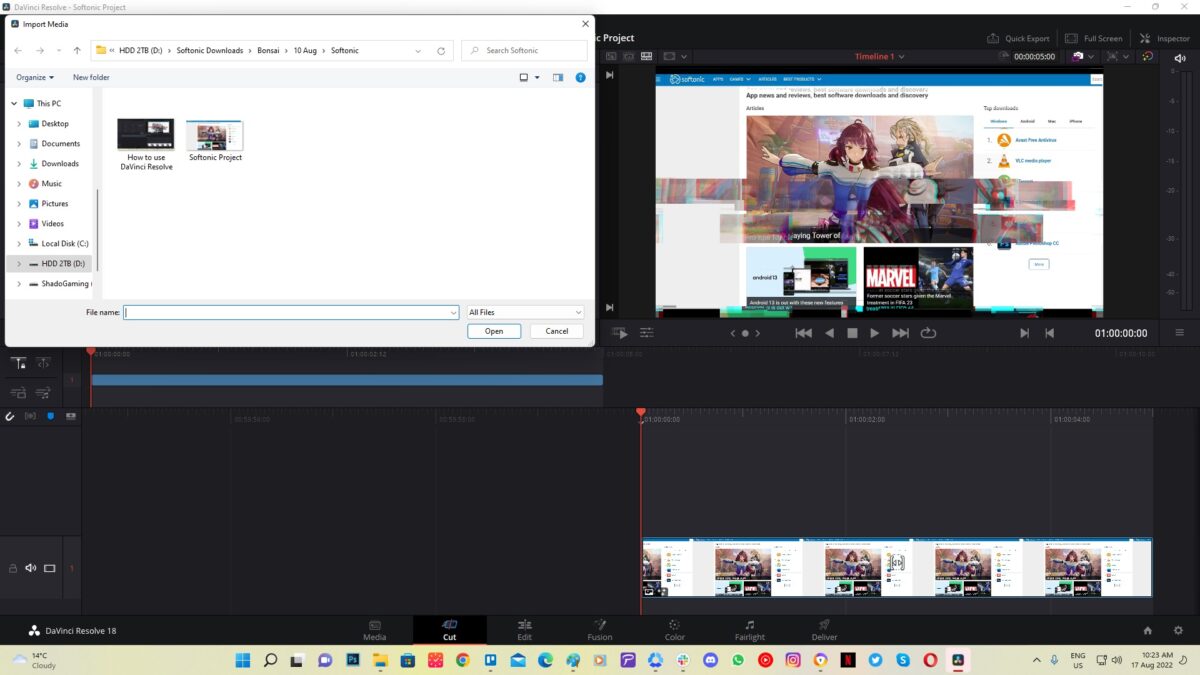
Task: Jump to the first frame
Action: tap(803, 333)
